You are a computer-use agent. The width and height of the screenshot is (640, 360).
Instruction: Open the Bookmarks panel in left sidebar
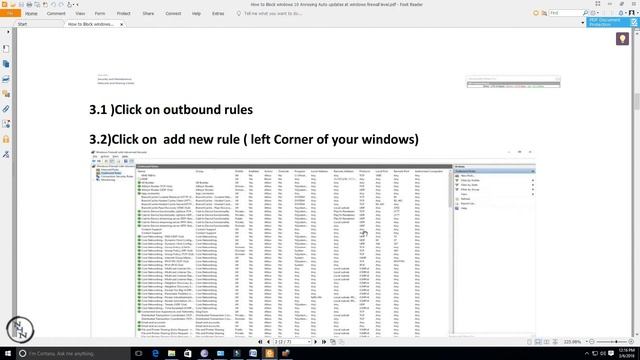(x=6, y=49)
